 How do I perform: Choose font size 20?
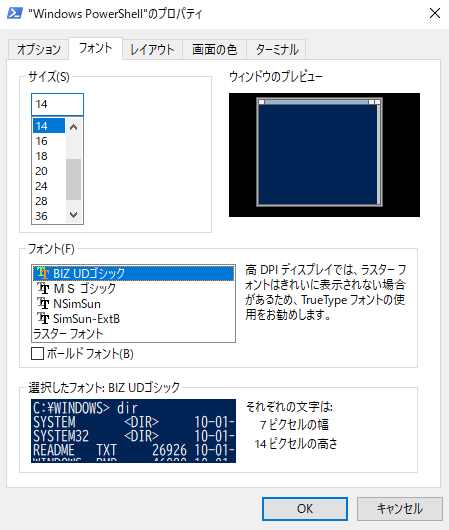pyautogui.click(x=49, y=171)
